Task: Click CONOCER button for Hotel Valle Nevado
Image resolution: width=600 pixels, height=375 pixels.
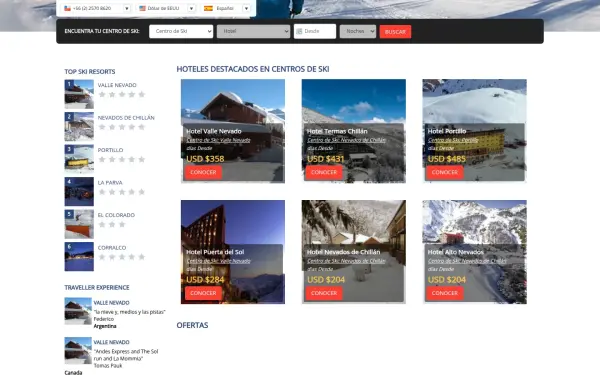Action: pyautogui.click(x=203, y=173)
